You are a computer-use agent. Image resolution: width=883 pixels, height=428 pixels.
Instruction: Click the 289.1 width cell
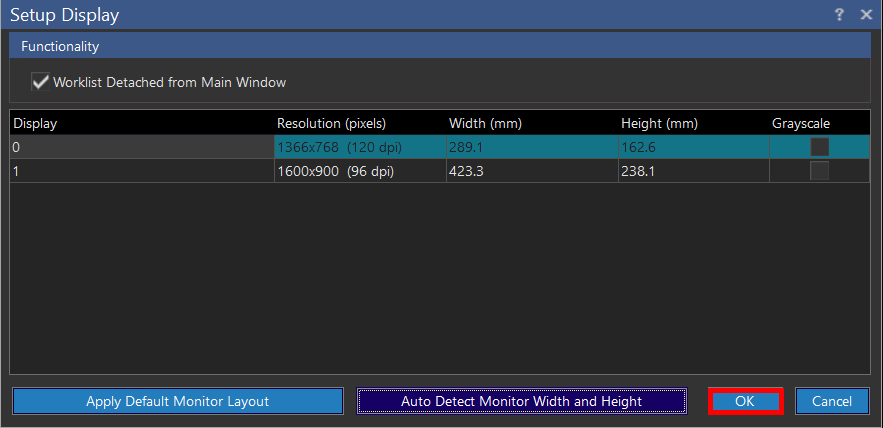[x=530, y=147]
